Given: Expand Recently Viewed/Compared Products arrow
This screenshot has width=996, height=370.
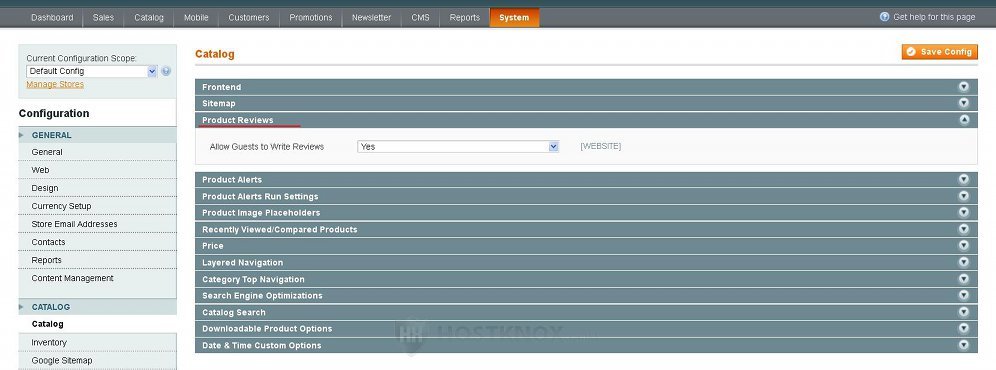Looking at the screenshot, I should 964,229.
